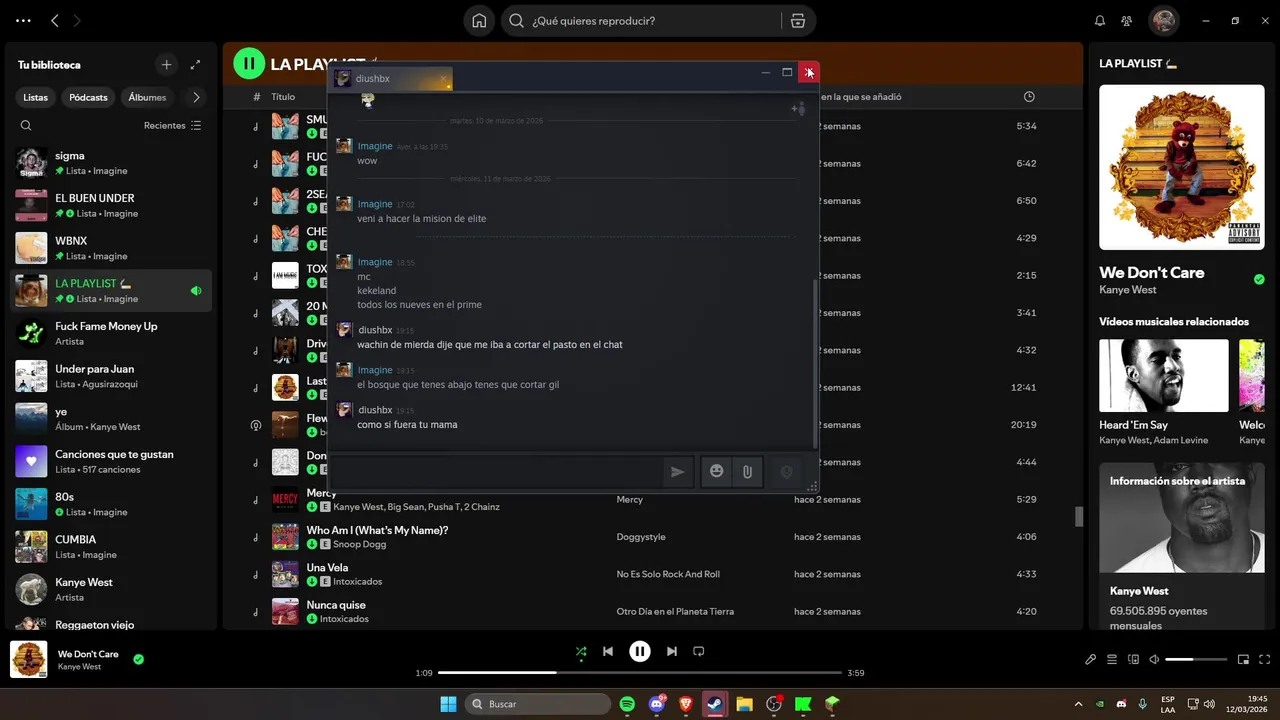Open Intoxicados artist link under Una Vela
Screen dimensions: 1280x720
[x=358, y=581]
